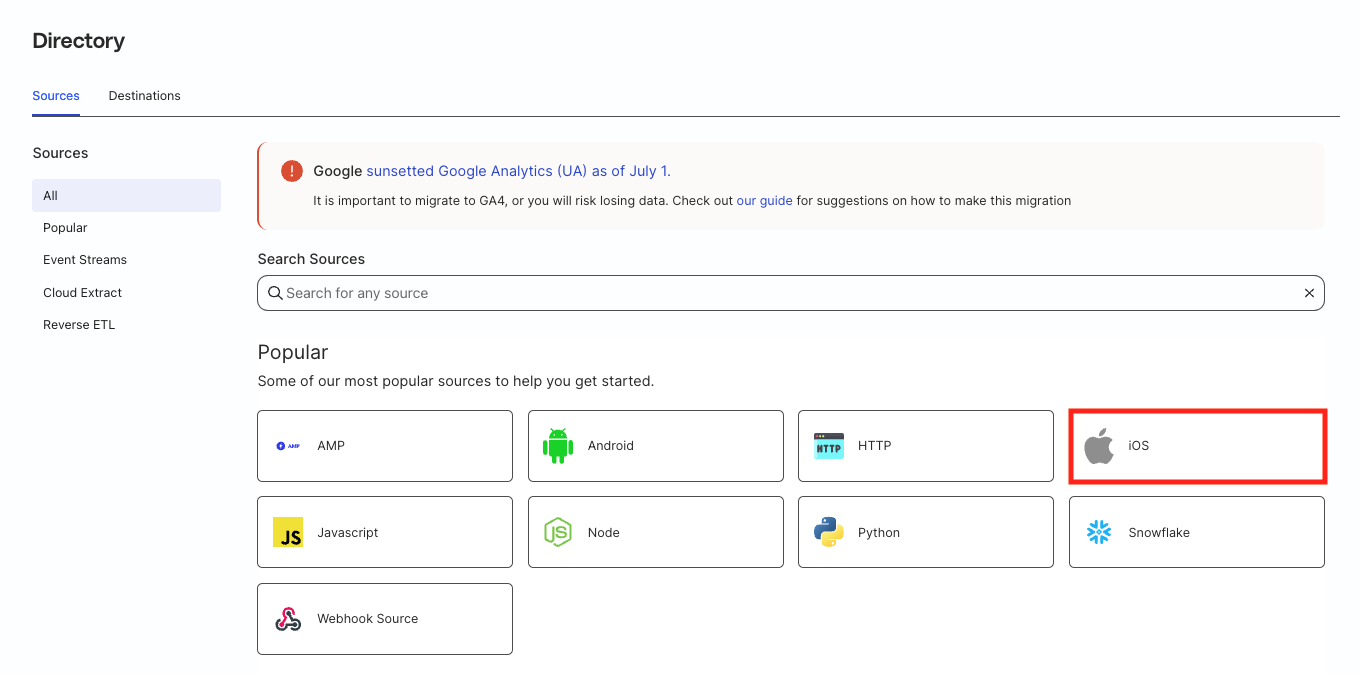This screenshot has height=674, width=1360.
Task: Click the HTTP source icon
Action: 829,446
